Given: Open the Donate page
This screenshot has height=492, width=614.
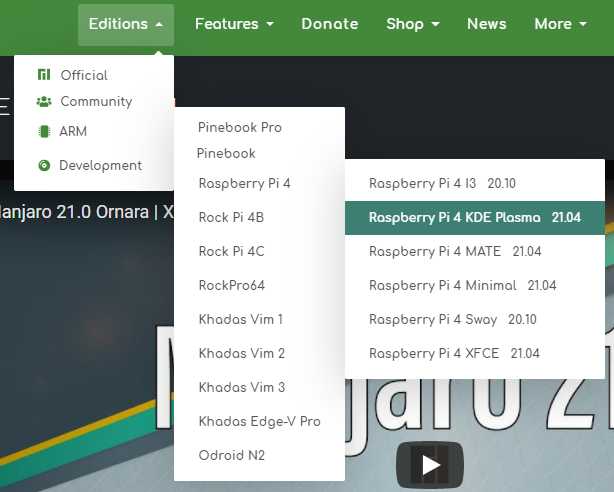Looking at the screenshot, I should (x=330, y=24).
